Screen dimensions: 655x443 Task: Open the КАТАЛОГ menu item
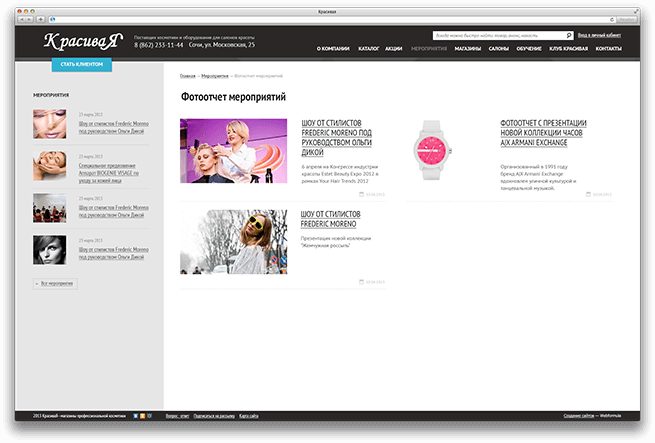pos(368,49)
